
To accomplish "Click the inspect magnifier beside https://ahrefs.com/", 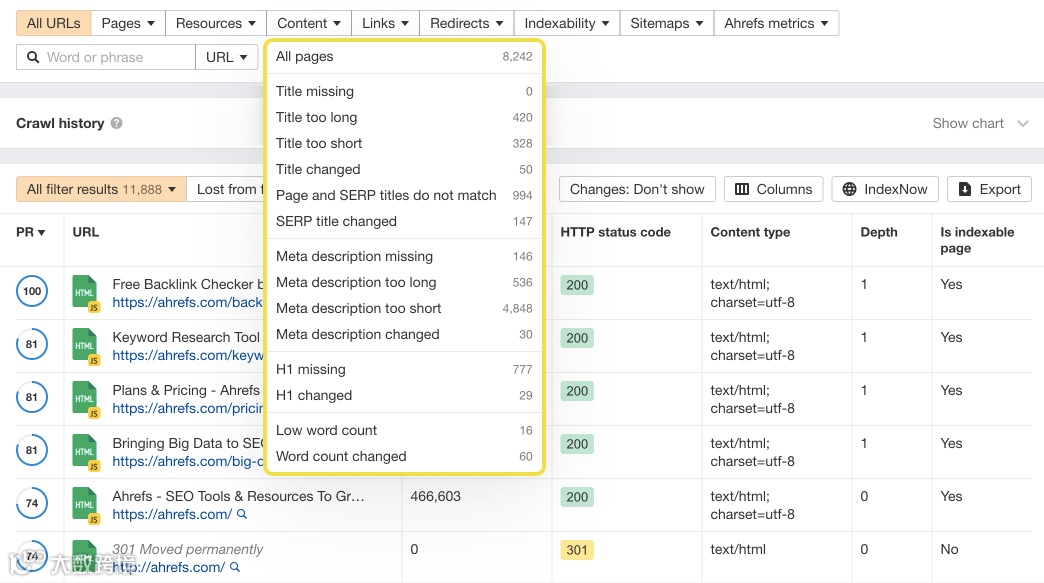I will [242, 515].
